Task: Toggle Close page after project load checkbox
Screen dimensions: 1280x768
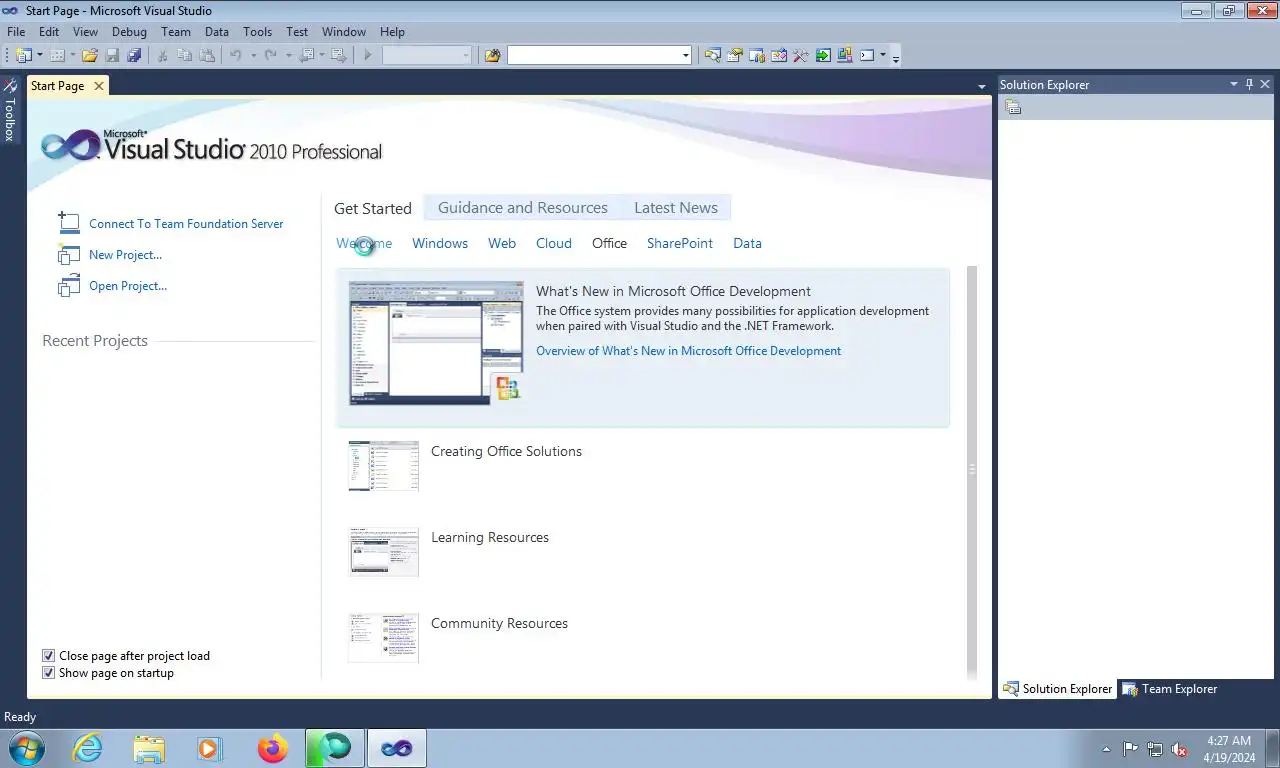Action: (48, 656)
